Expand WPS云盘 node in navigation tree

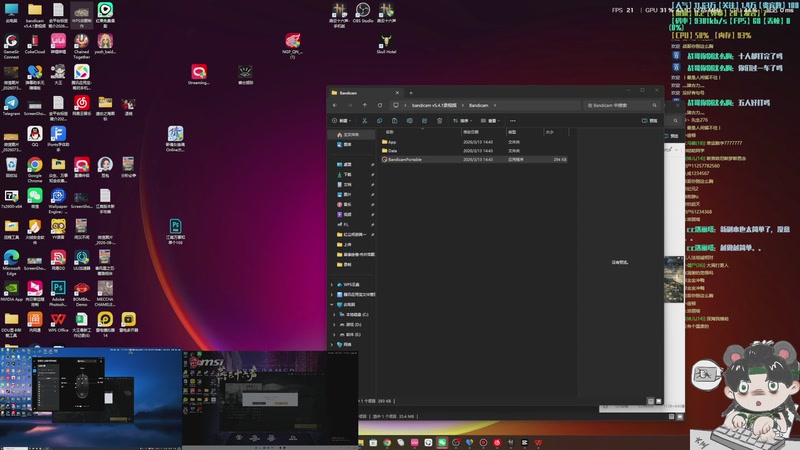click(332, 284)
